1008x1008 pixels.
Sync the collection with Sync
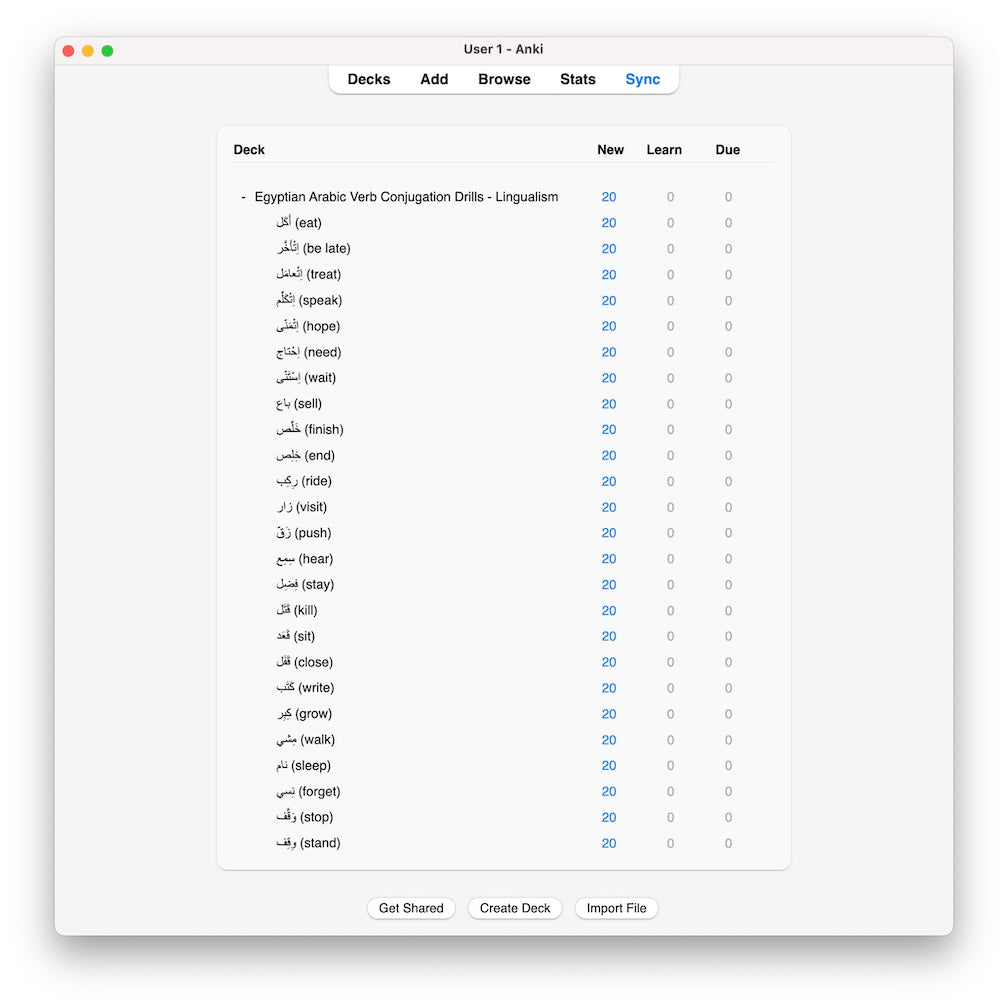[x=642, y=79]
